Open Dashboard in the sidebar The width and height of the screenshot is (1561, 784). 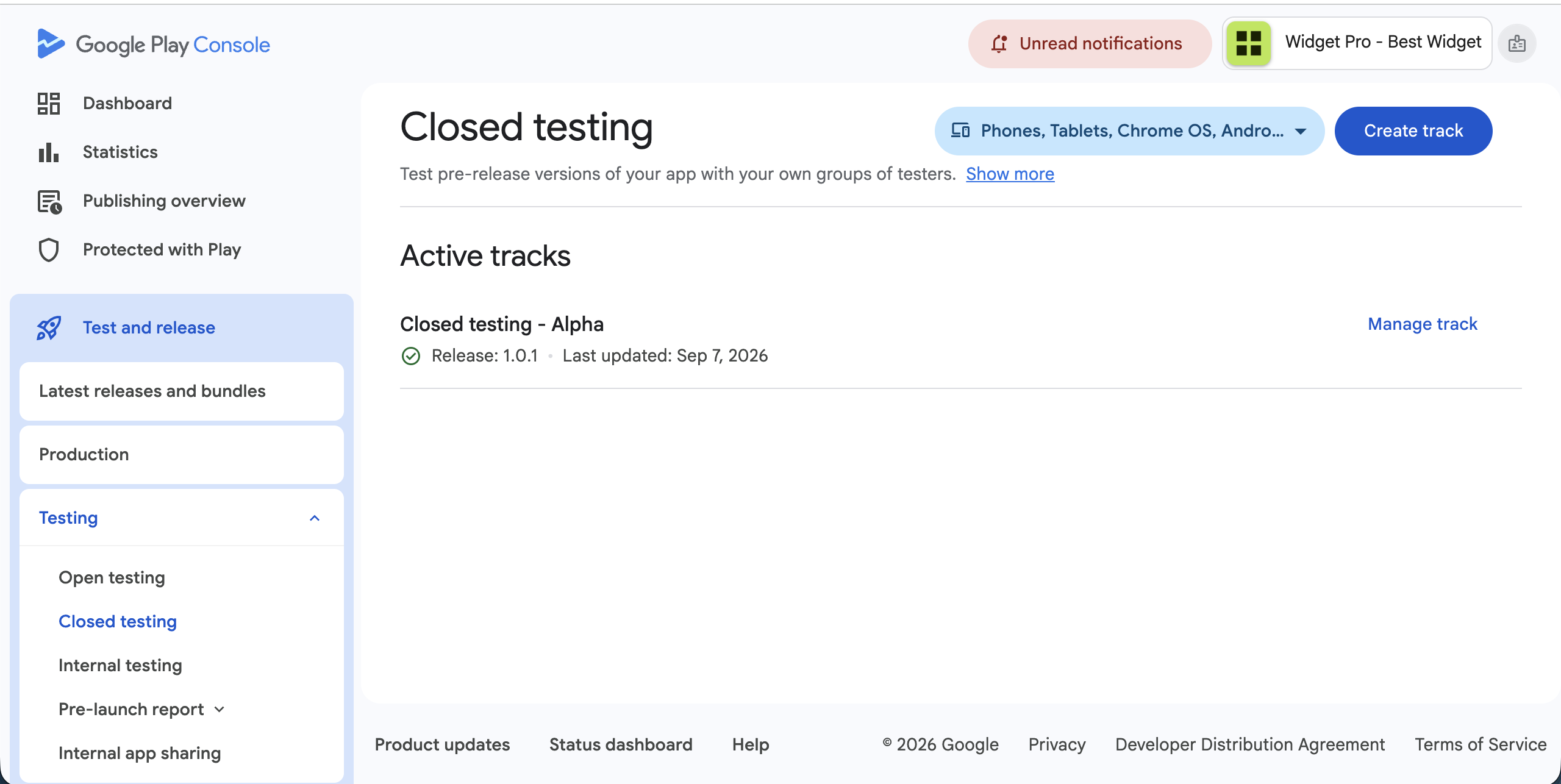pyautogui.click(x=127, y=104)
